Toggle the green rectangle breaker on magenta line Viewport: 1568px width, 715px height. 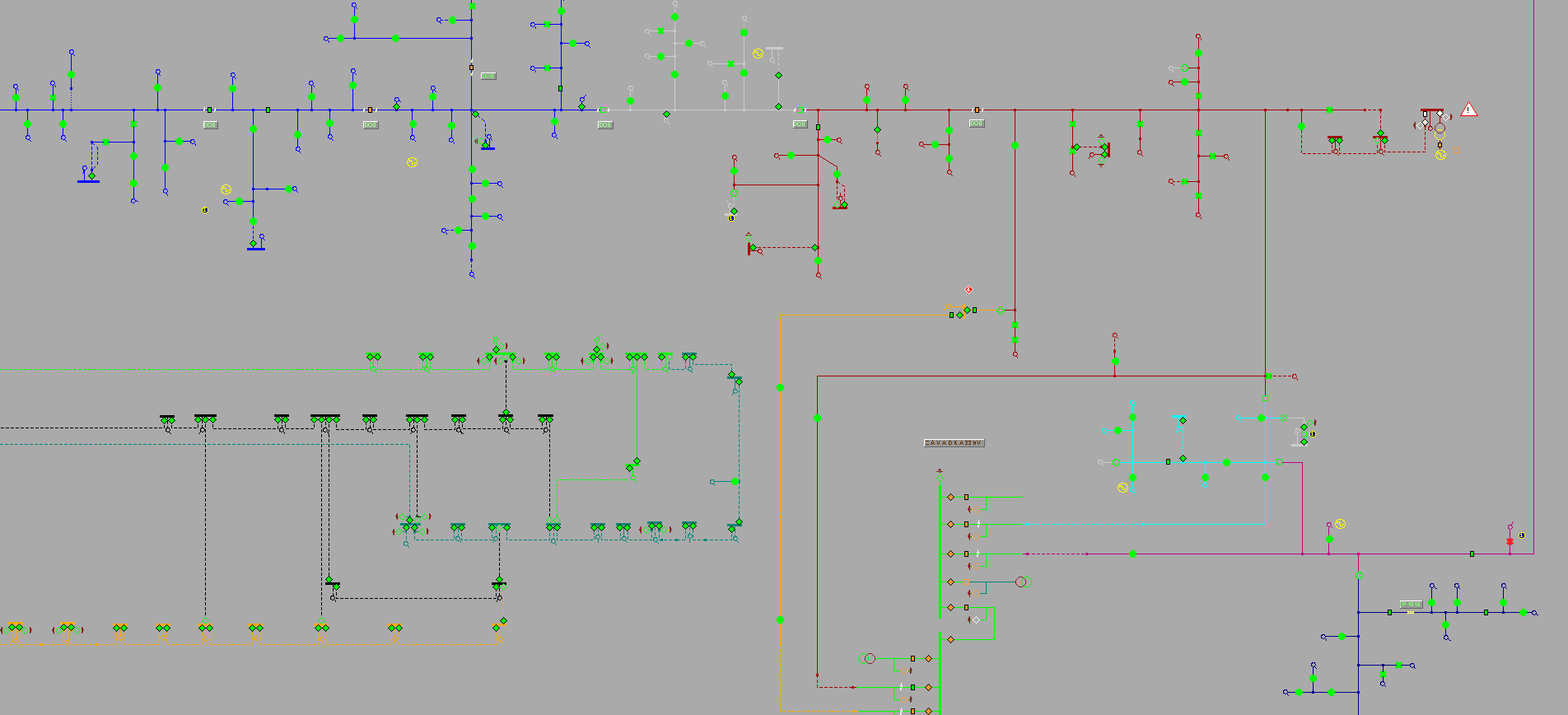1472,554
